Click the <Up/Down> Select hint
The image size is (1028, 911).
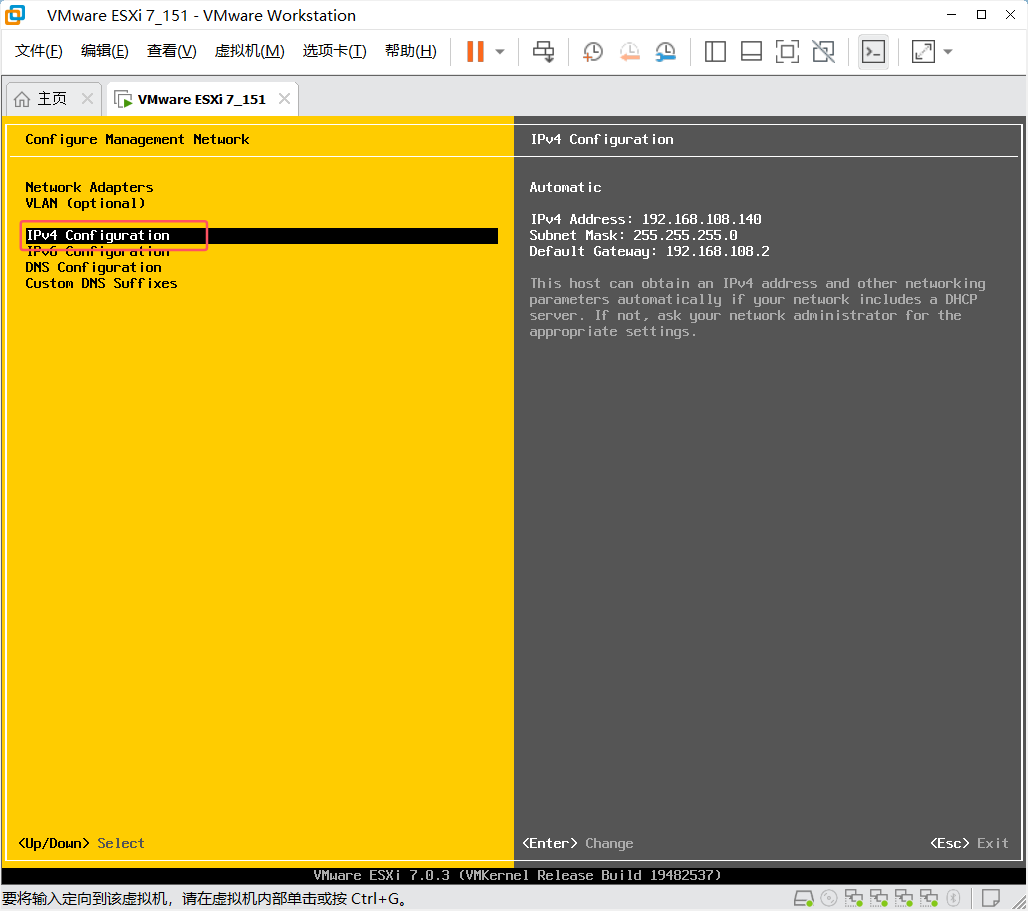pos(81,843)
